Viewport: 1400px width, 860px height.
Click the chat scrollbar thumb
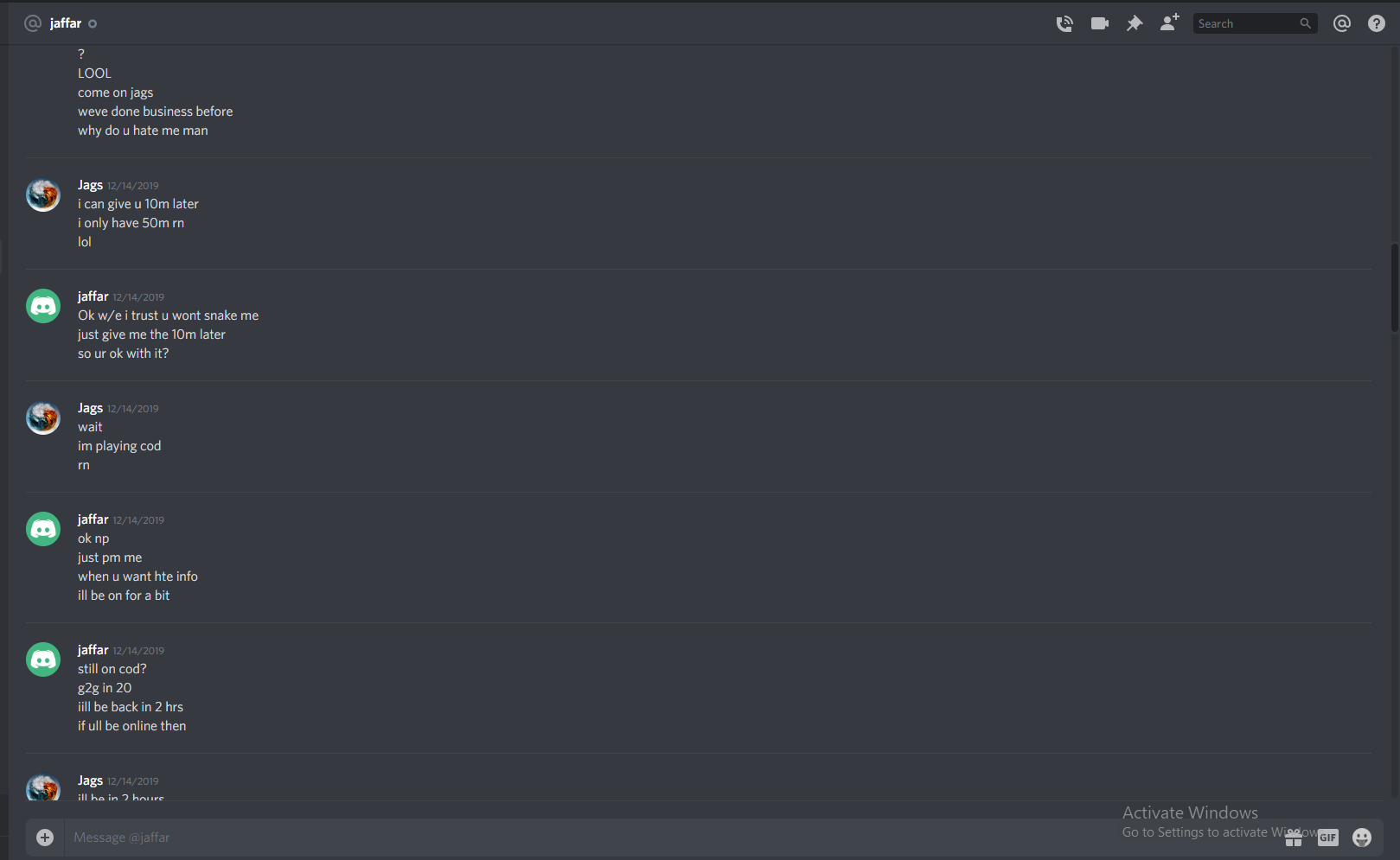click(1395, 287)
